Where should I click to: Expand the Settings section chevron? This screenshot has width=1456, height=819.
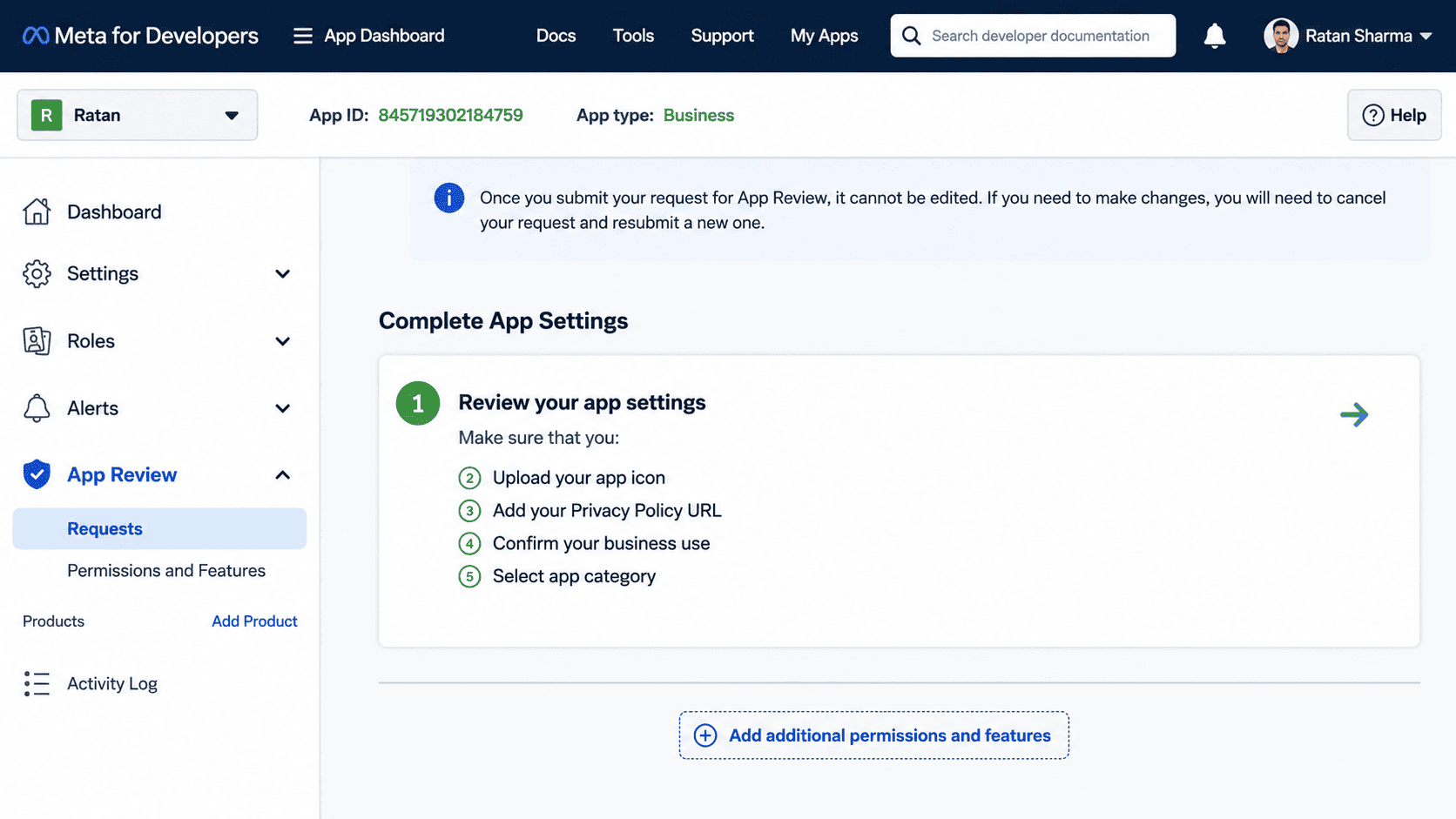tap(282, 274)
